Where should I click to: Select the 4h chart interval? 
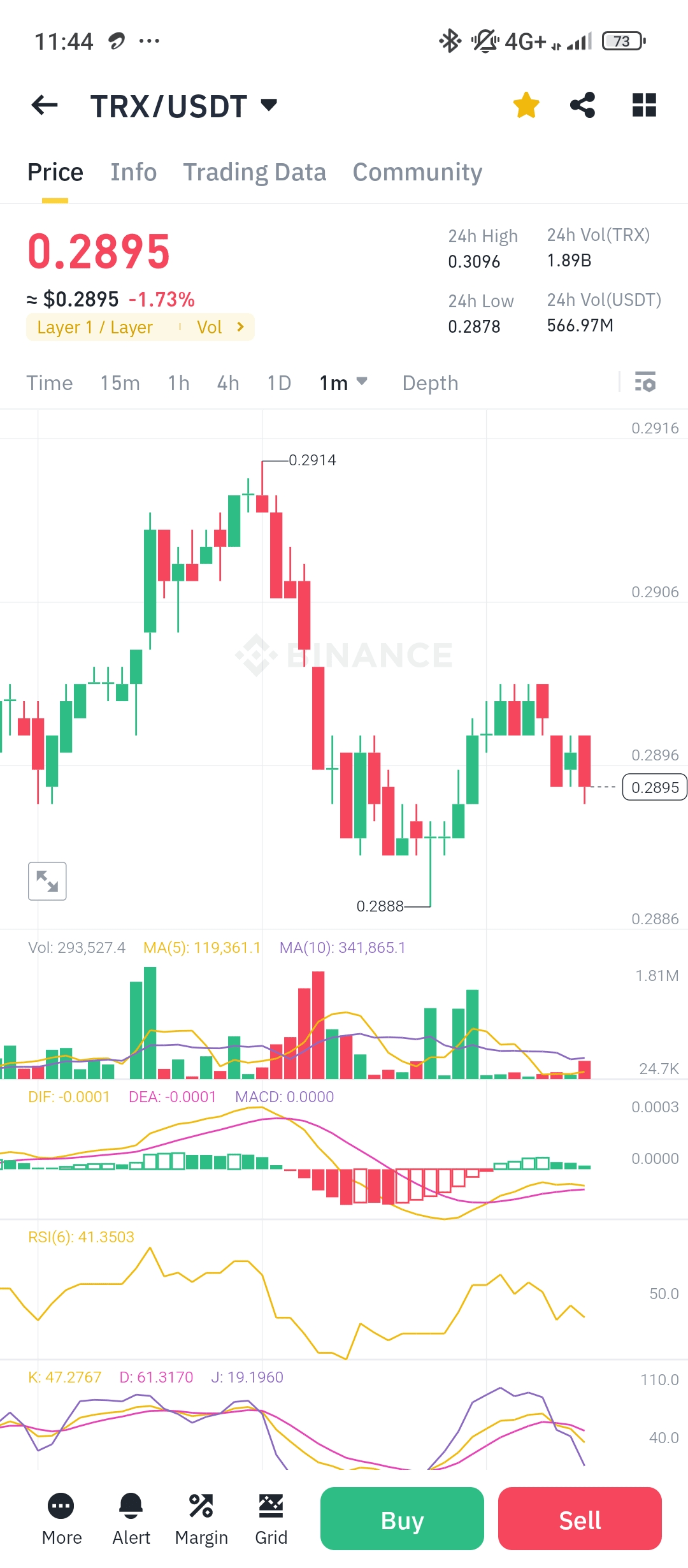[228, 383]
